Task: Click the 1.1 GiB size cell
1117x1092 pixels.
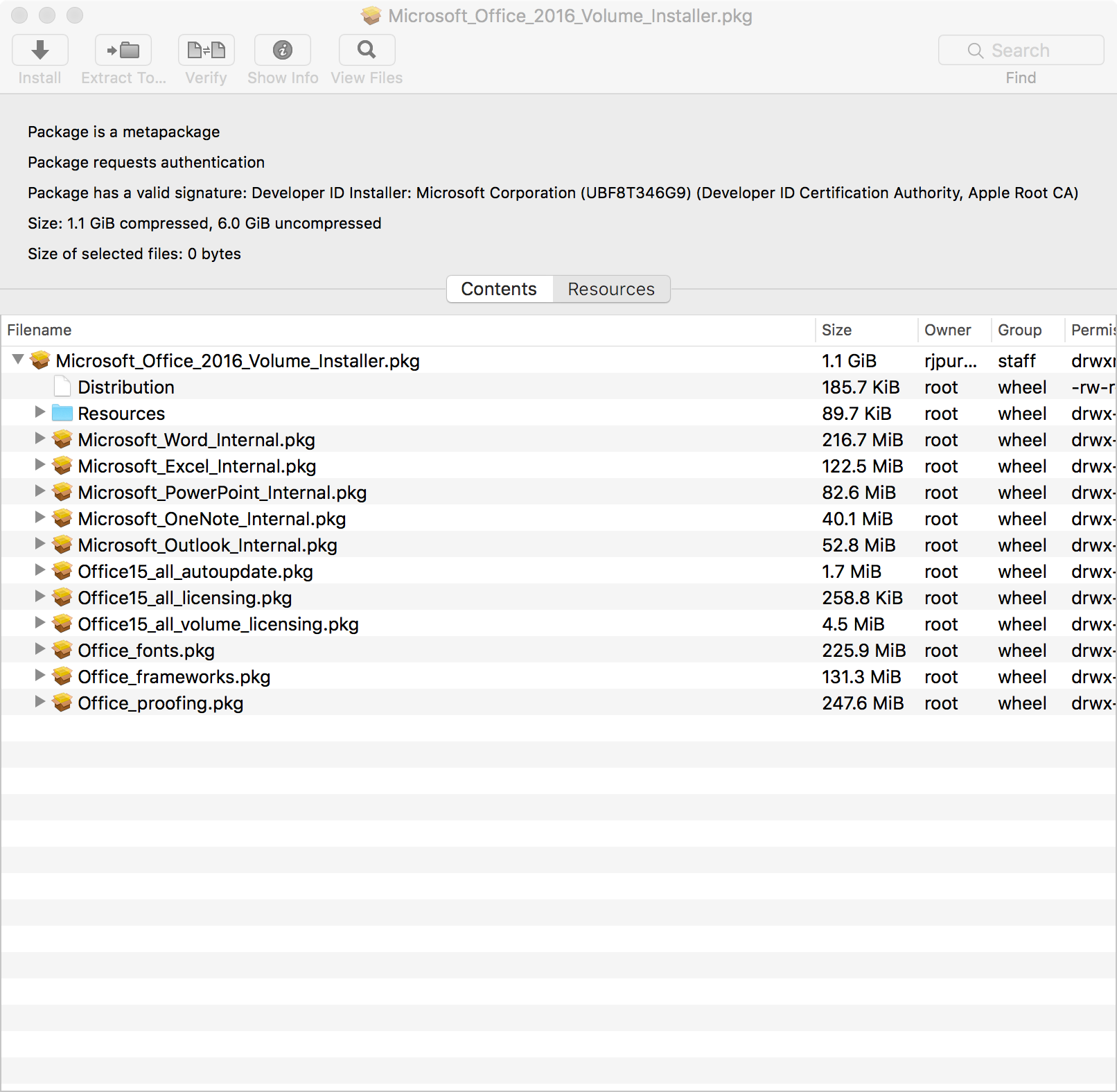Action: tap(849, 361)
